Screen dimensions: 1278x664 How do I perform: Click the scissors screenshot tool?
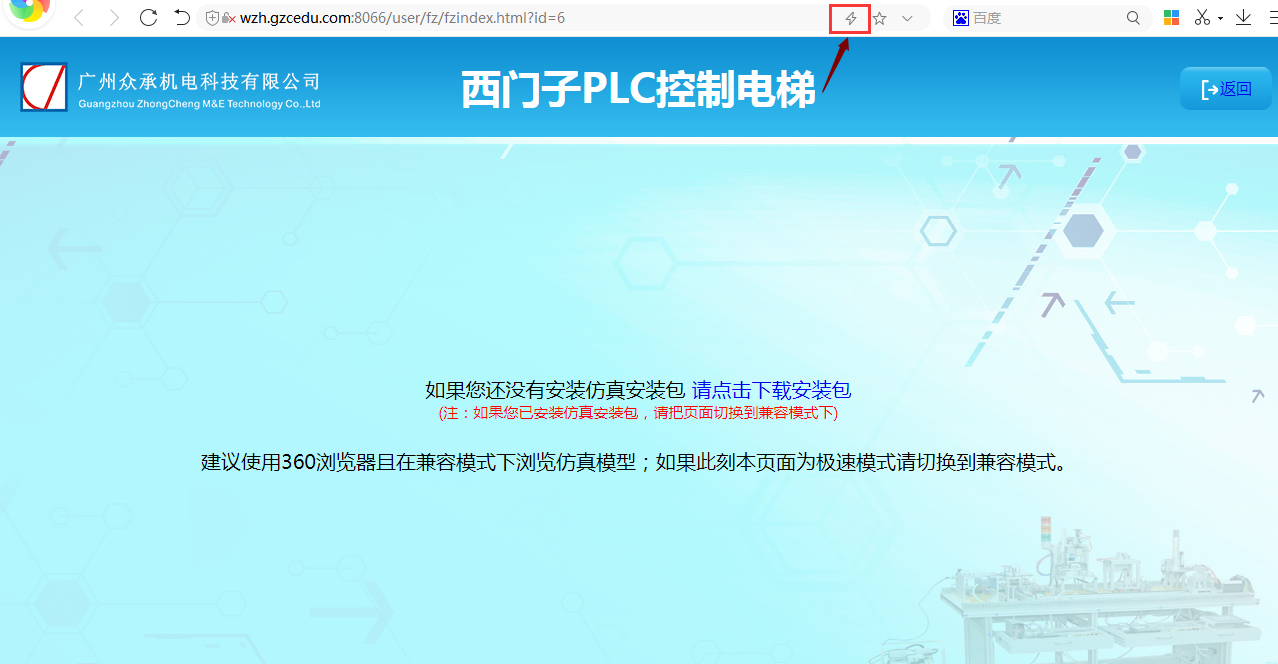(1203, 18)
